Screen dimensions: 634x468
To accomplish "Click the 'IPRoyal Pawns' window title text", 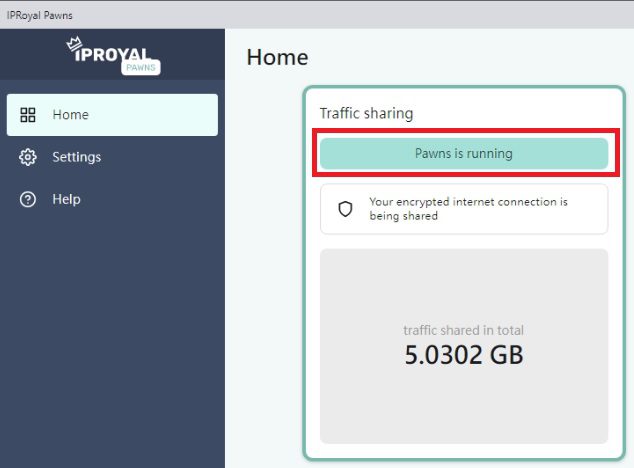I will [40, 15].
